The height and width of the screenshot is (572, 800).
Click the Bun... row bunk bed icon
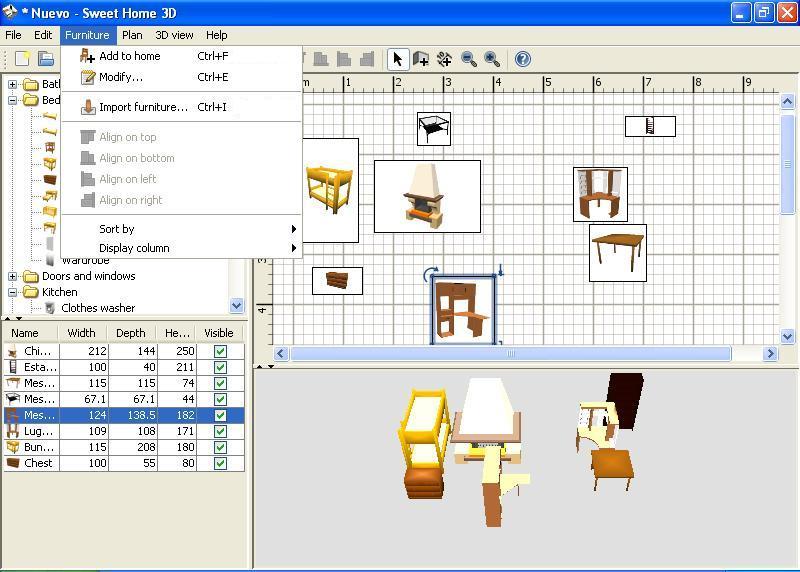coord(13,447)
